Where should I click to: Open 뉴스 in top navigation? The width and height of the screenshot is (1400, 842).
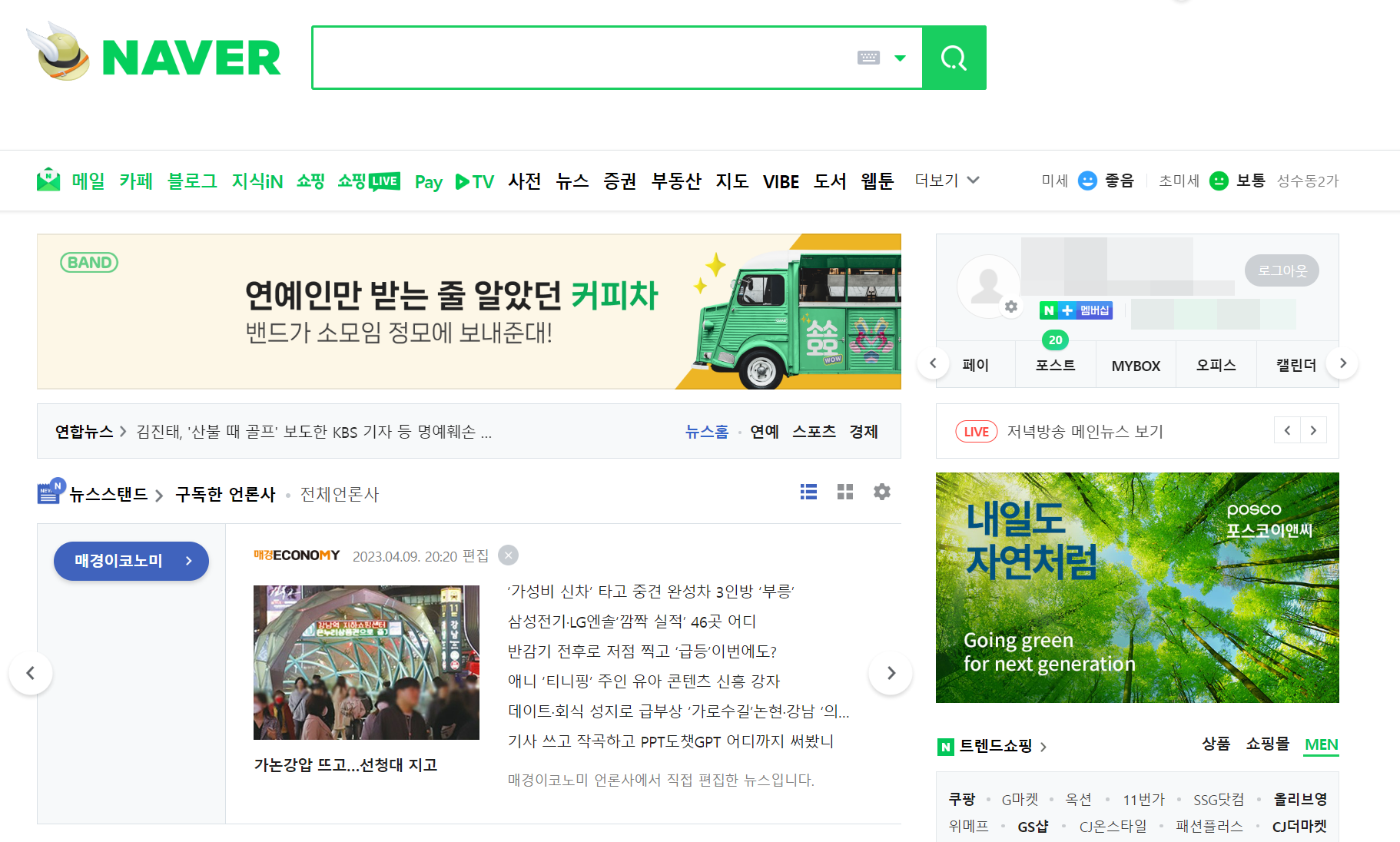click(x=572, y=181)
